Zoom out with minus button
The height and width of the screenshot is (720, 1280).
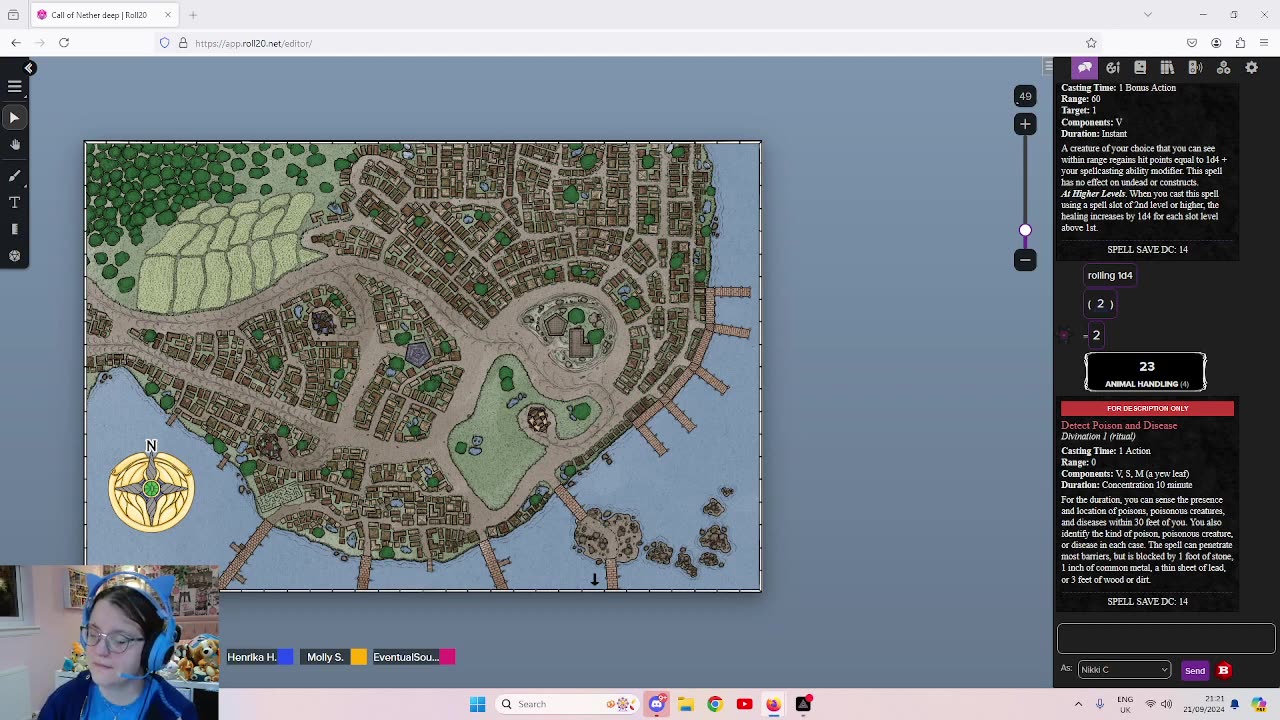coord(1025,260)
